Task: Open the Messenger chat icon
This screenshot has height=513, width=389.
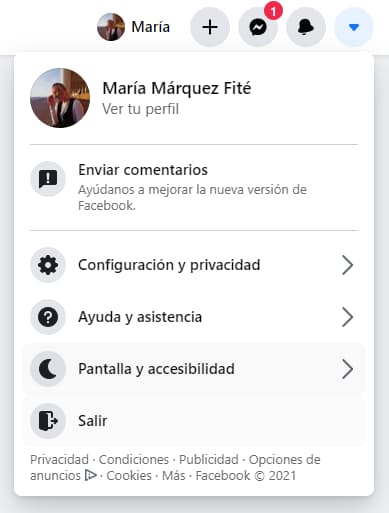Action: click(x=258, y=27)
